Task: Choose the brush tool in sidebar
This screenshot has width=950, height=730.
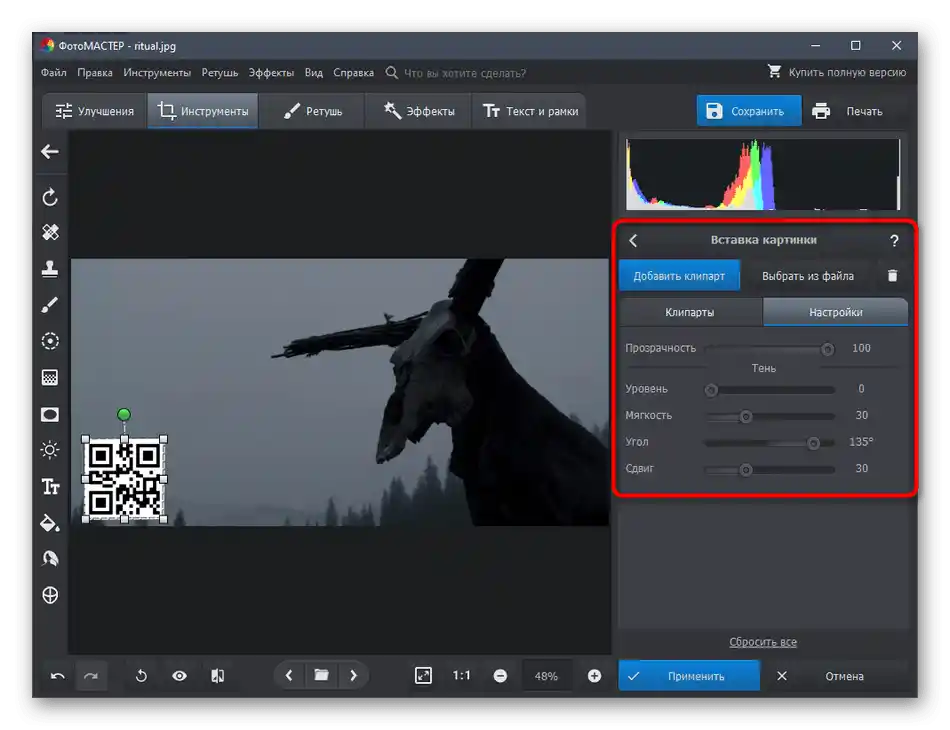Action: coord(50,305)
